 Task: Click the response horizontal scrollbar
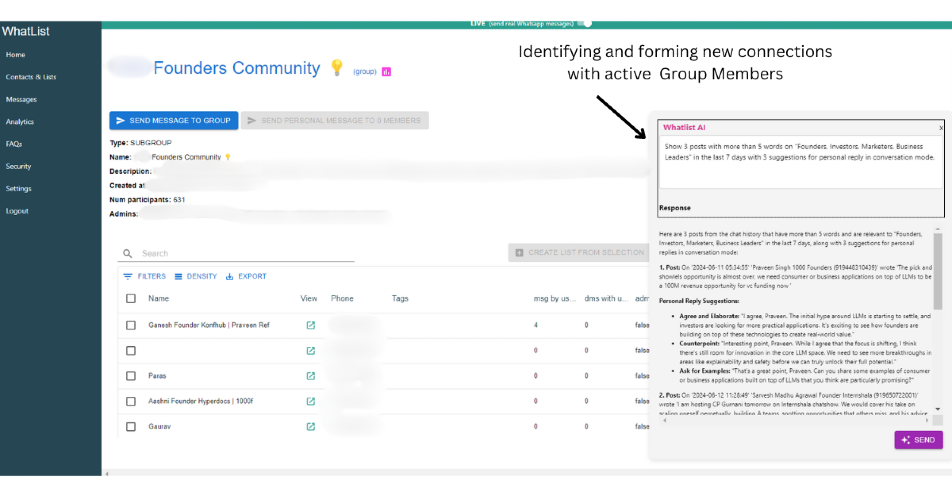(795, 421)
